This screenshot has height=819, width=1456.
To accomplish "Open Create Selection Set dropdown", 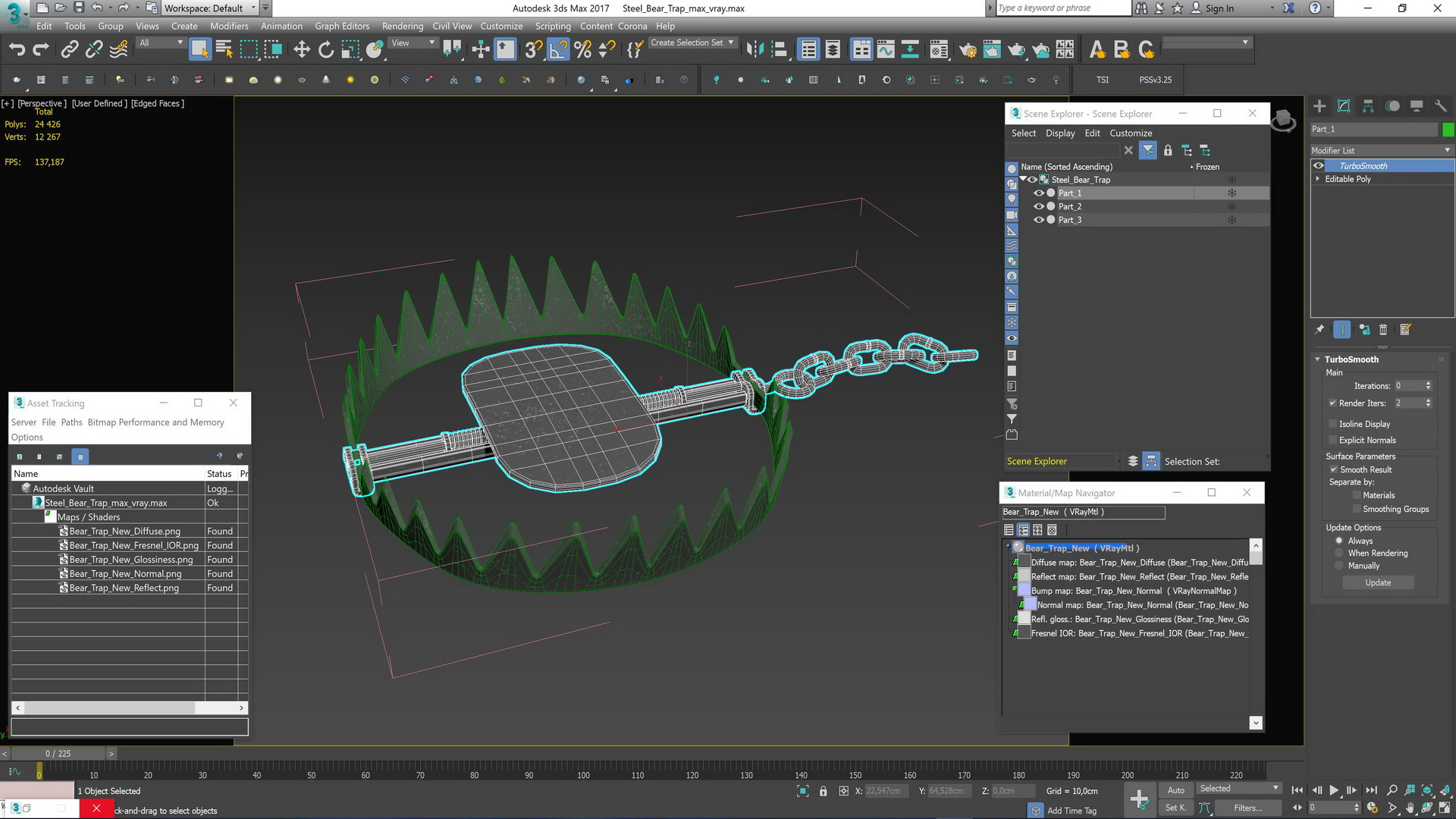I will pyautogui.click(x=730, y=43).
